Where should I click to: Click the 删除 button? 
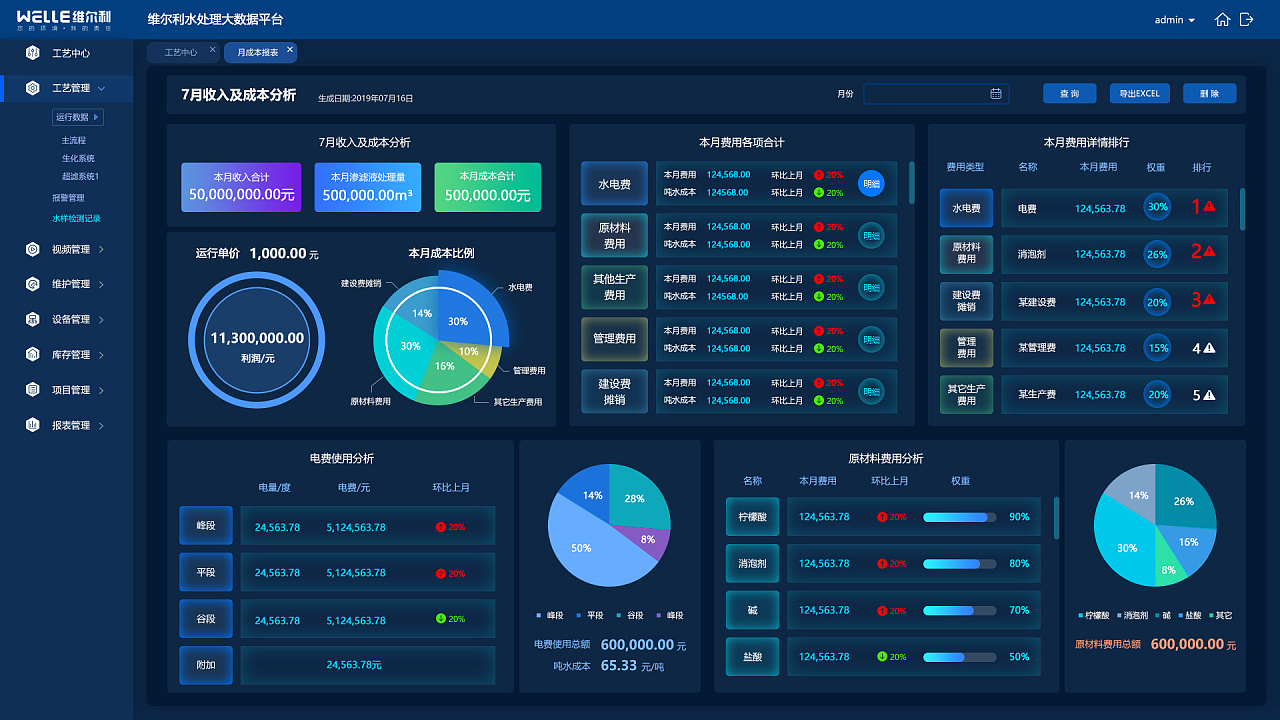coord(1209,93)
